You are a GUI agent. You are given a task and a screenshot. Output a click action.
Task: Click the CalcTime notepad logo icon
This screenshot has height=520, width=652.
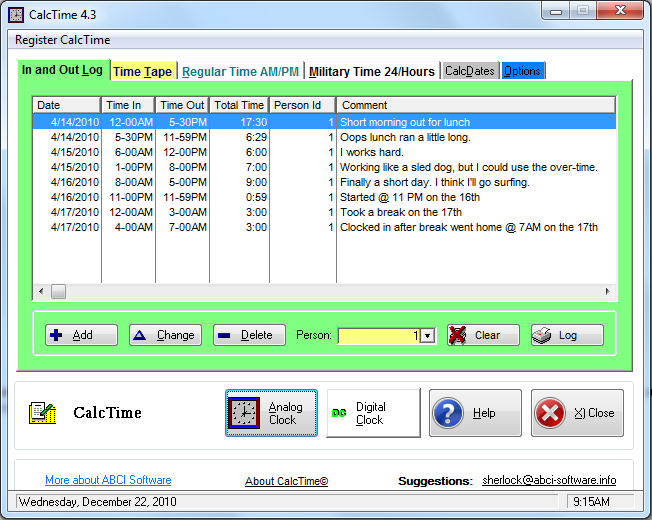point(42,413)
